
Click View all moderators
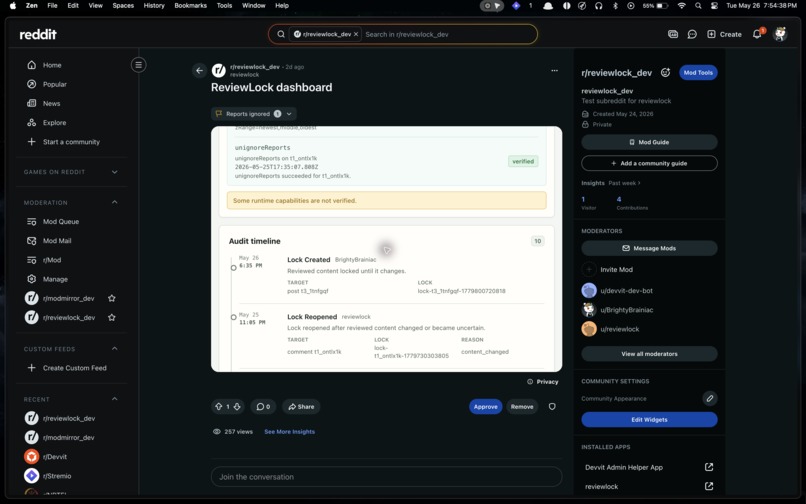tap(649, 354)
